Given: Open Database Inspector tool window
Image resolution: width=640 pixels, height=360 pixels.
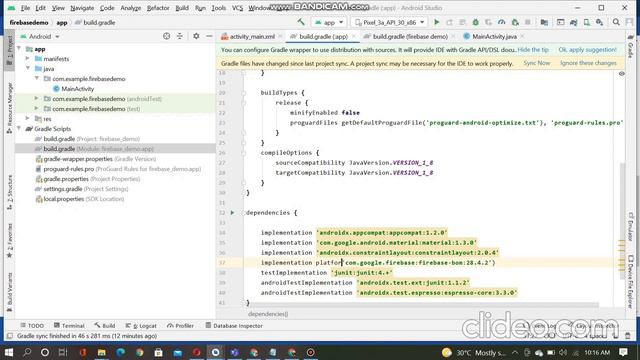Looking at the screenshot, I should tap(234, 325).
